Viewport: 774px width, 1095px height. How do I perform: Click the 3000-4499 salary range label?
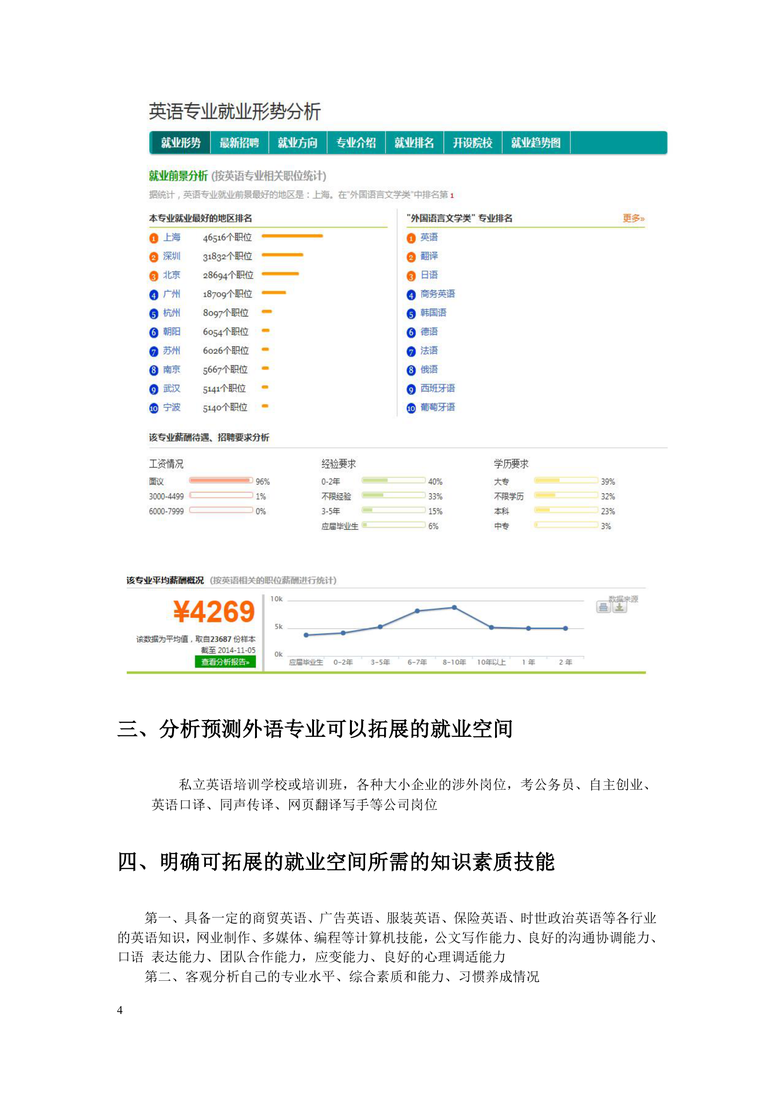click(x=166, y=496)
